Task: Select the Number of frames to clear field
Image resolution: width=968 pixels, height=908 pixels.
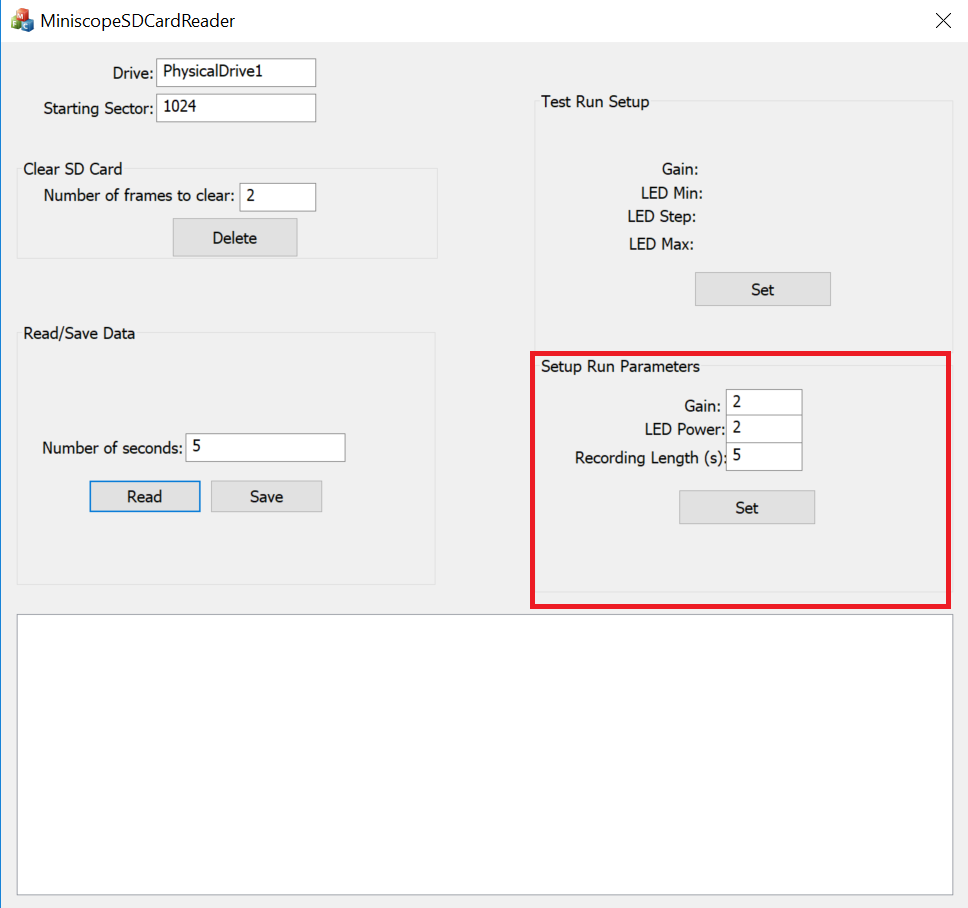Action: tap(277, 197)
